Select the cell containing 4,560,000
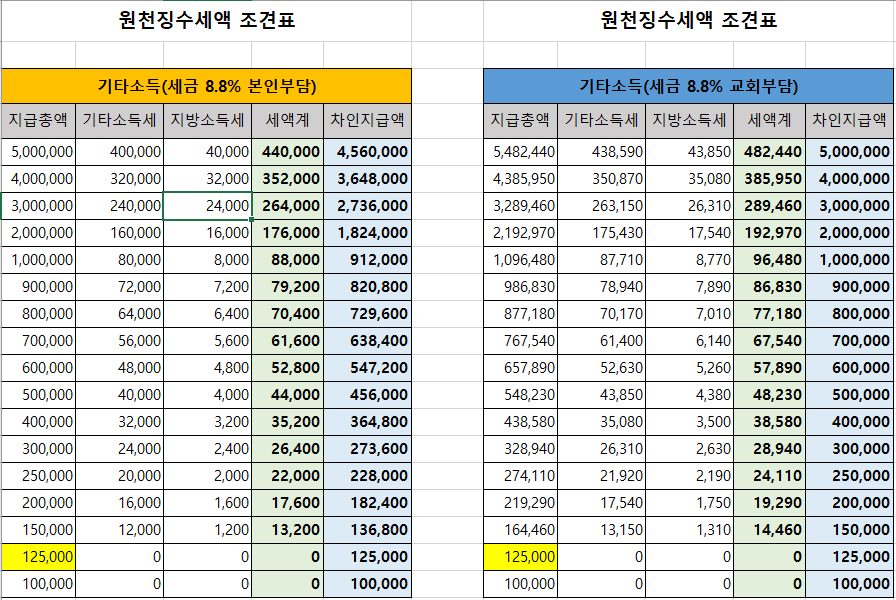 368,152
